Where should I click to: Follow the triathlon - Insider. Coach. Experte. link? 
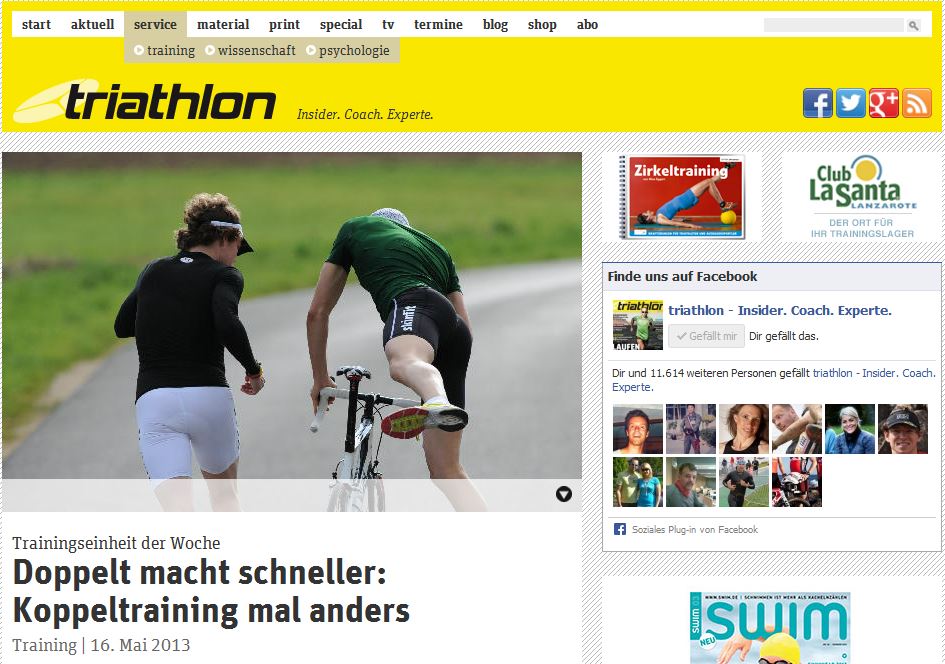click(x=779, y=310)
